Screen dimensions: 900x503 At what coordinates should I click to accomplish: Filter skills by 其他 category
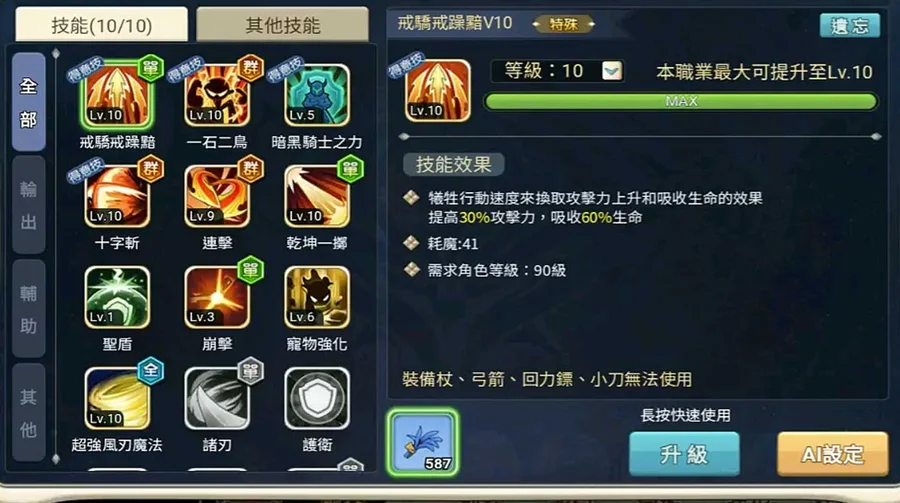[29, 412]
